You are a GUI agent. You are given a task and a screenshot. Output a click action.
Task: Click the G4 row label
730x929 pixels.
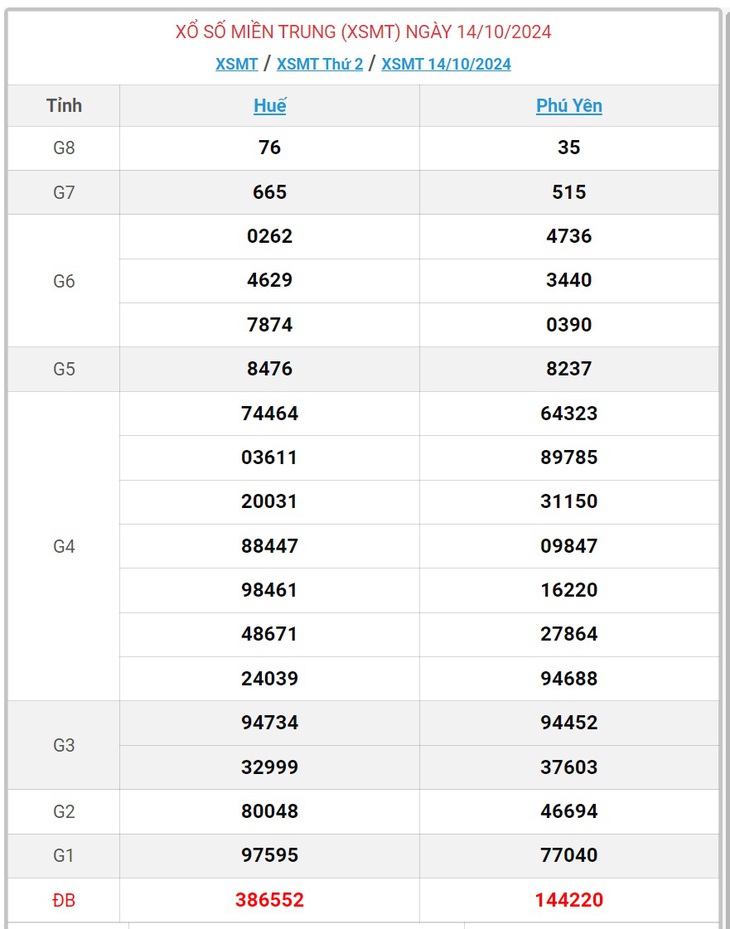pos(64,546)
